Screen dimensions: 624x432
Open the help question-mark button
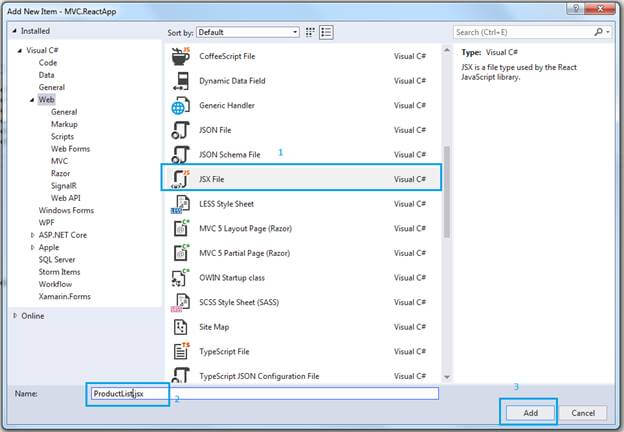[575, 8]
